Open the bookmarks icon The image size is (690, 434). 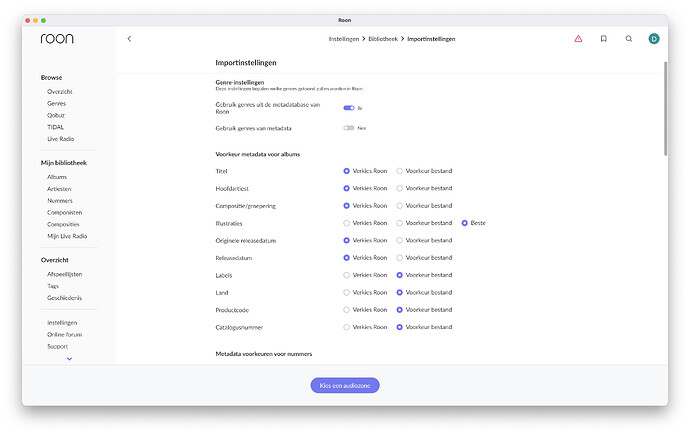(603, 39)
